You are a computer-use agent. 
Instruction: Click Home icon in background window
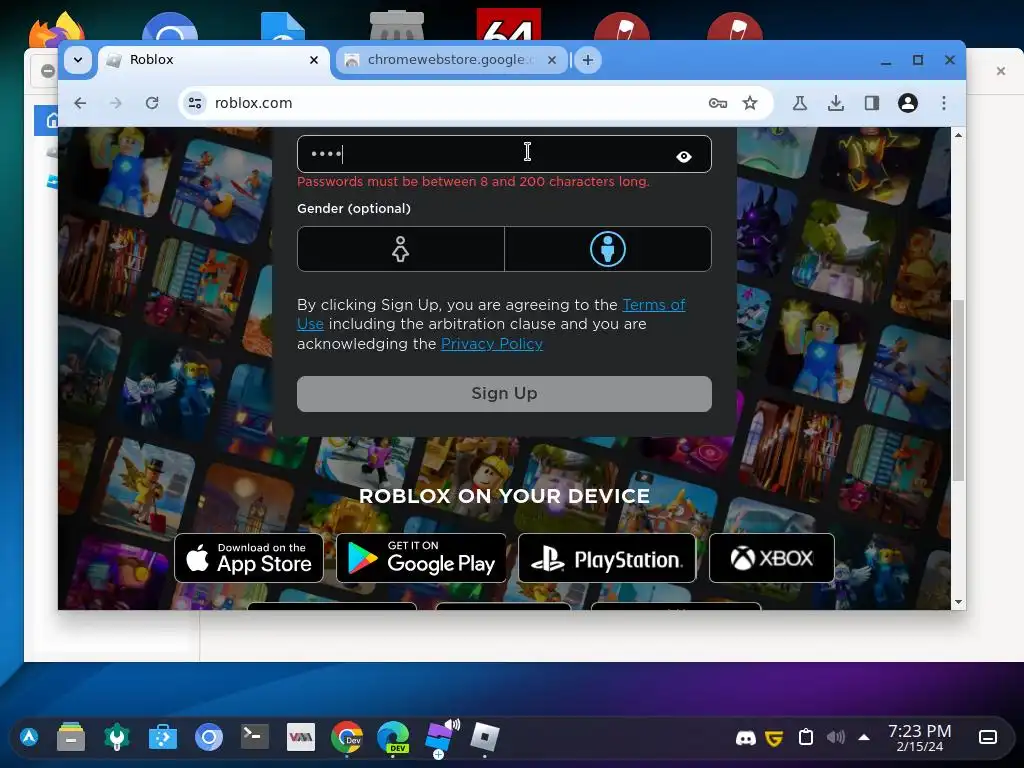coord(53,120)
